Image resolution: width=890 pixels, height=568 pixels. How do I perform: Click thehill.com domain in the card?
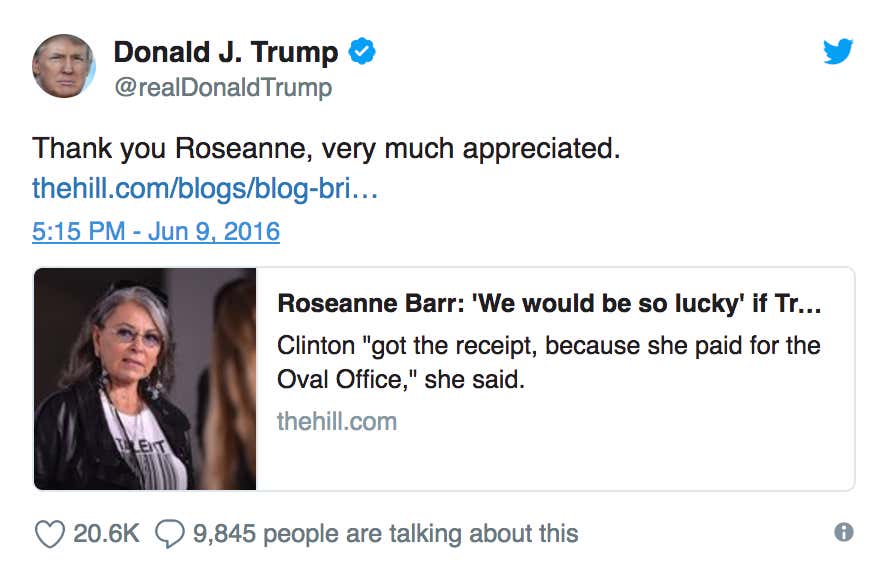(337, 422)
